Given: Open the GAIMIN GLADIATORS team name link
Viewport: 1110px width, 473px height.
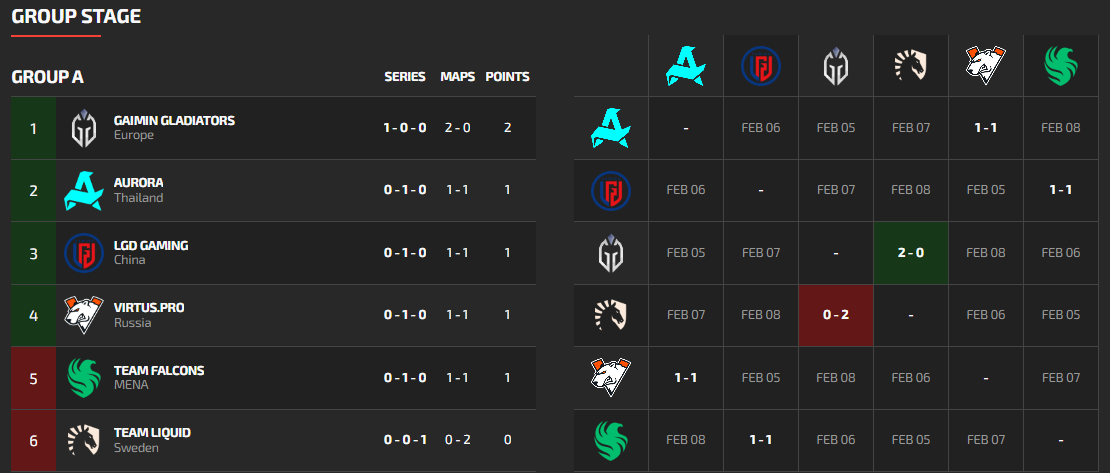Looking at the screenshot, I should coord(174,120).
